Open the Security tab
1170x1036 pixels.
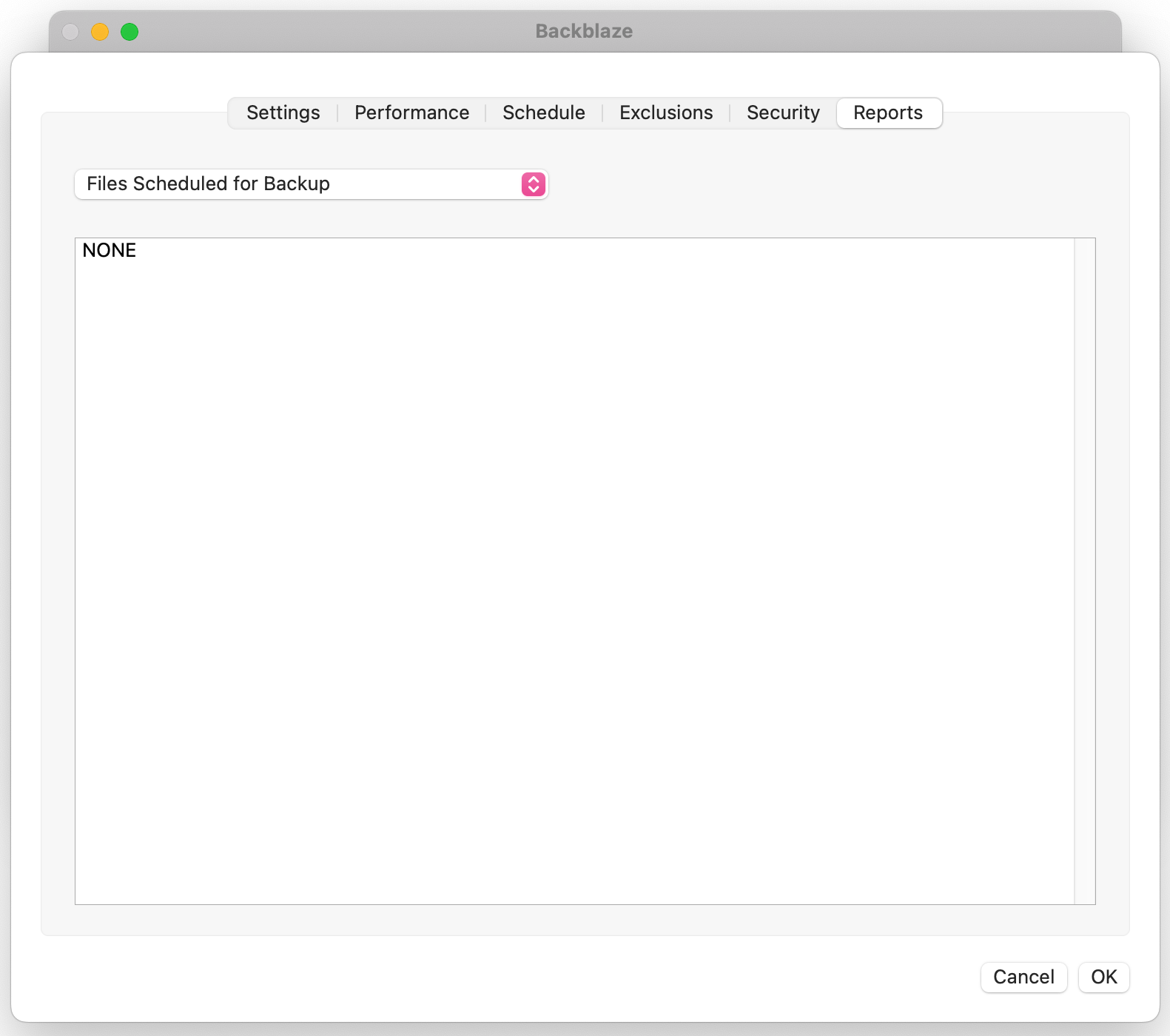[x=783, y=112]
